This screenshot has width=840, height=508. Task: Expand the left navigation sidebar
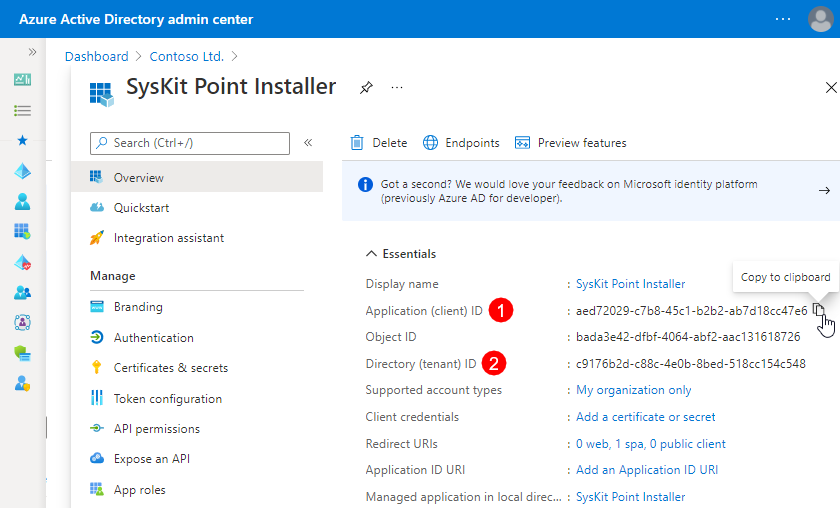tap(32, 52)
